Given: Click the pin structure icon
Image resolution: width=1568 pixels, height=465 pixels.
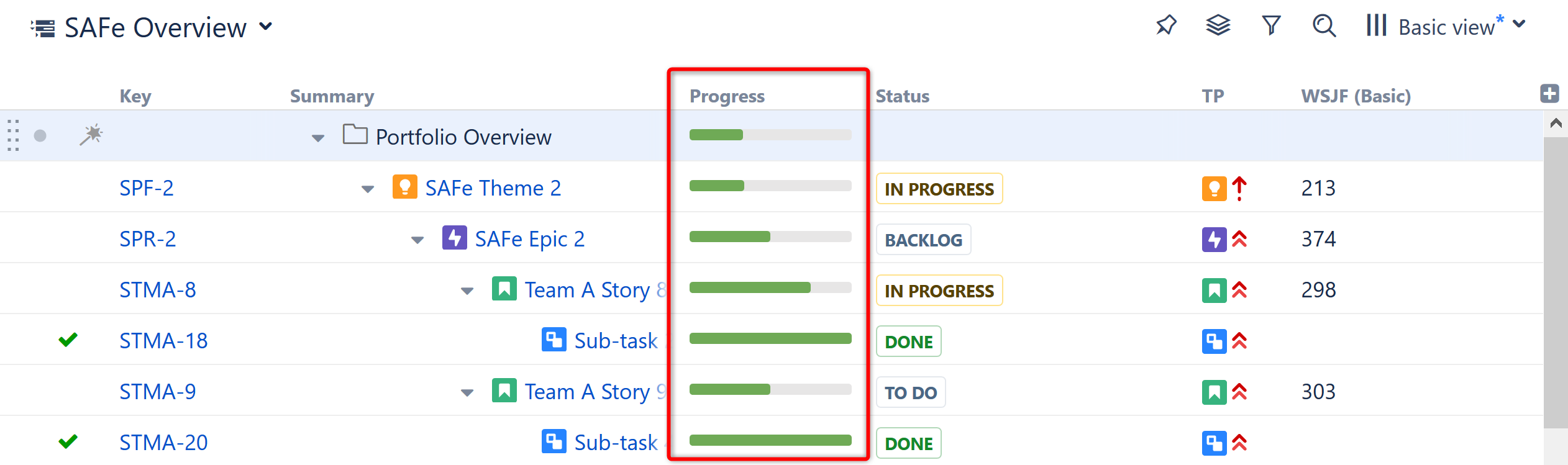Looking at the screenshot, I should [1166, 26].
